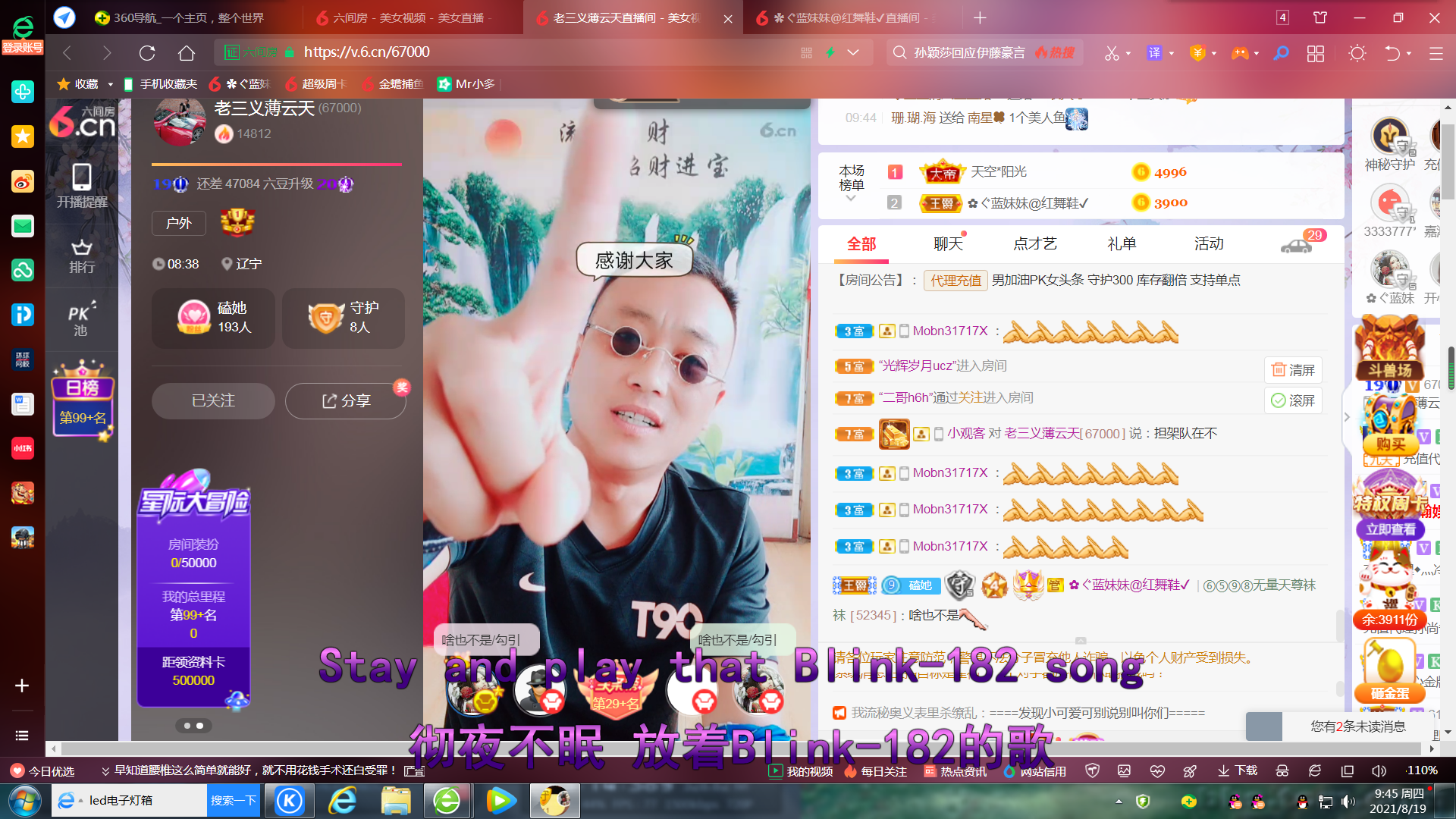Viewport: 1456px width, 819px height.
Task: Open the 开播提醒 phone icon
Action: point(82,186)
